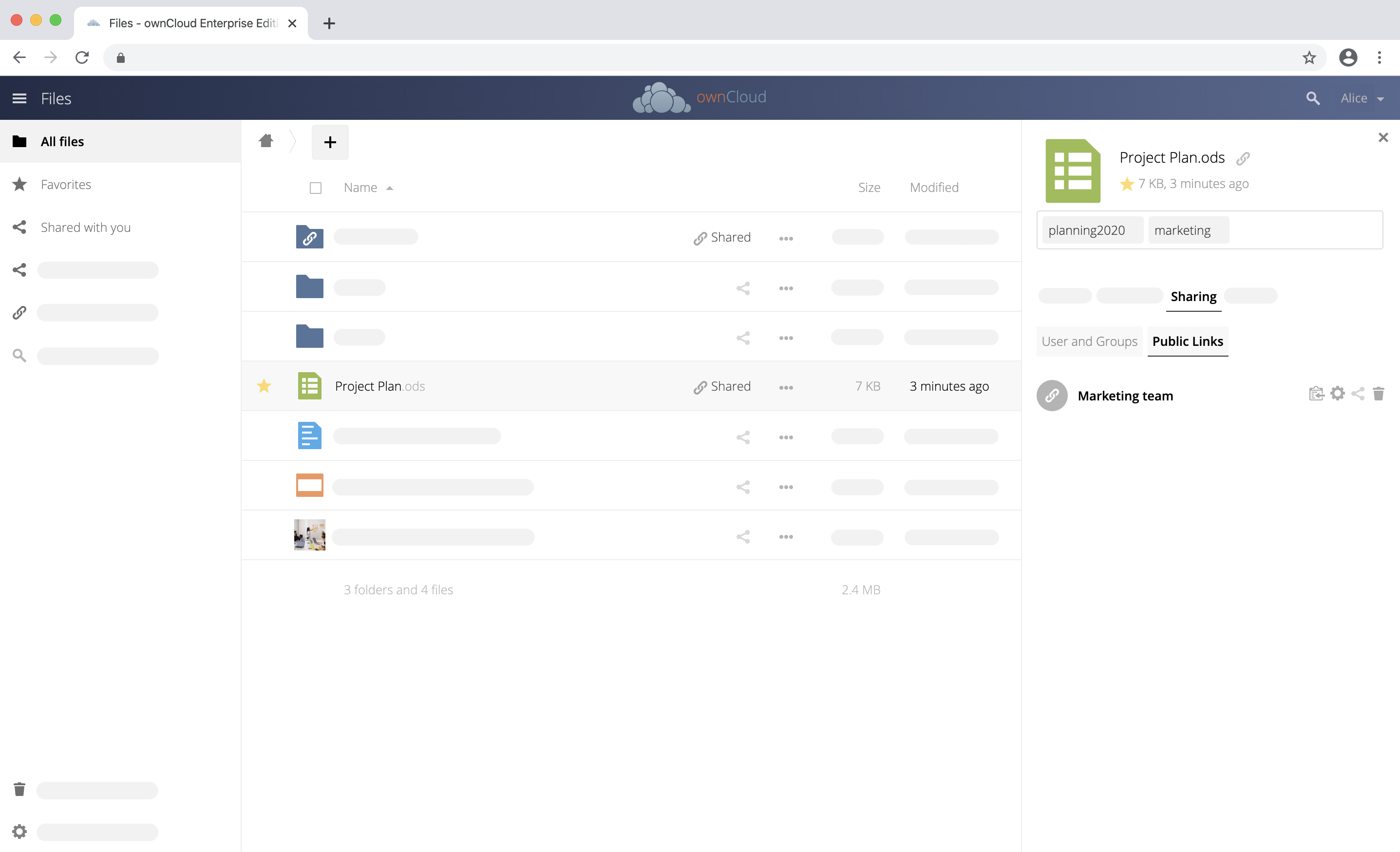Open the three-dot menu on Project Plan row
1400x852 pixels.
coord(786,386)
